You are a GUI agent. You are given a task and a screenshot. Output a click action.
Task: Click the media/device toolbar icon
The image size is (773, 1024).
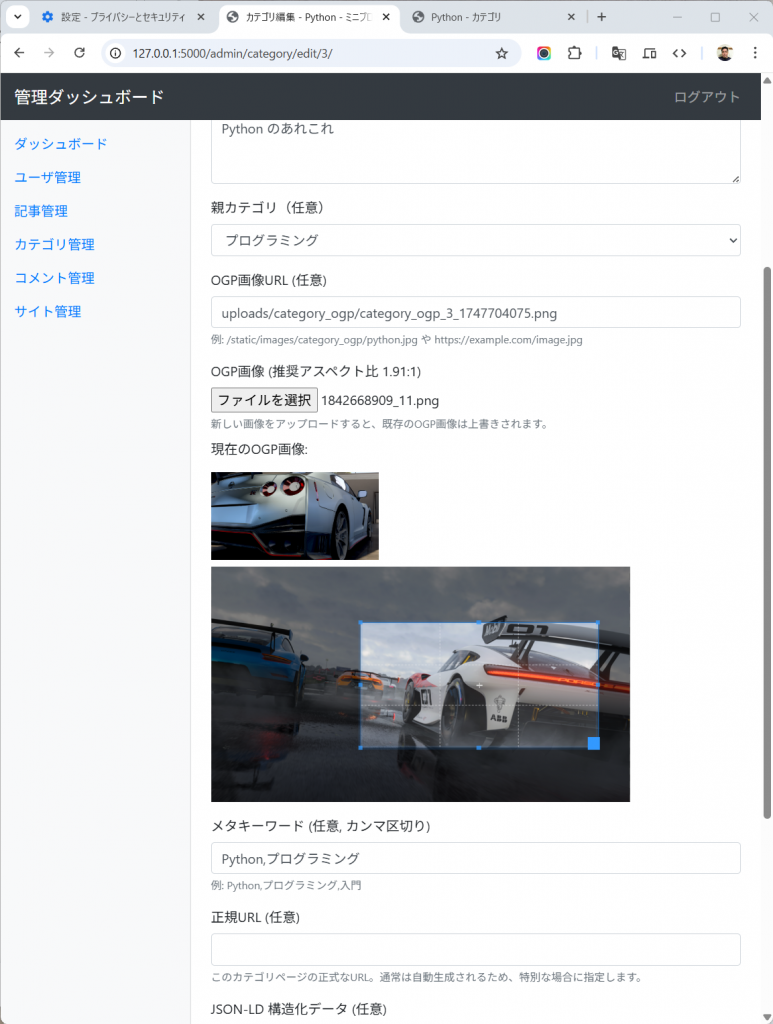[x=649, y=54]
